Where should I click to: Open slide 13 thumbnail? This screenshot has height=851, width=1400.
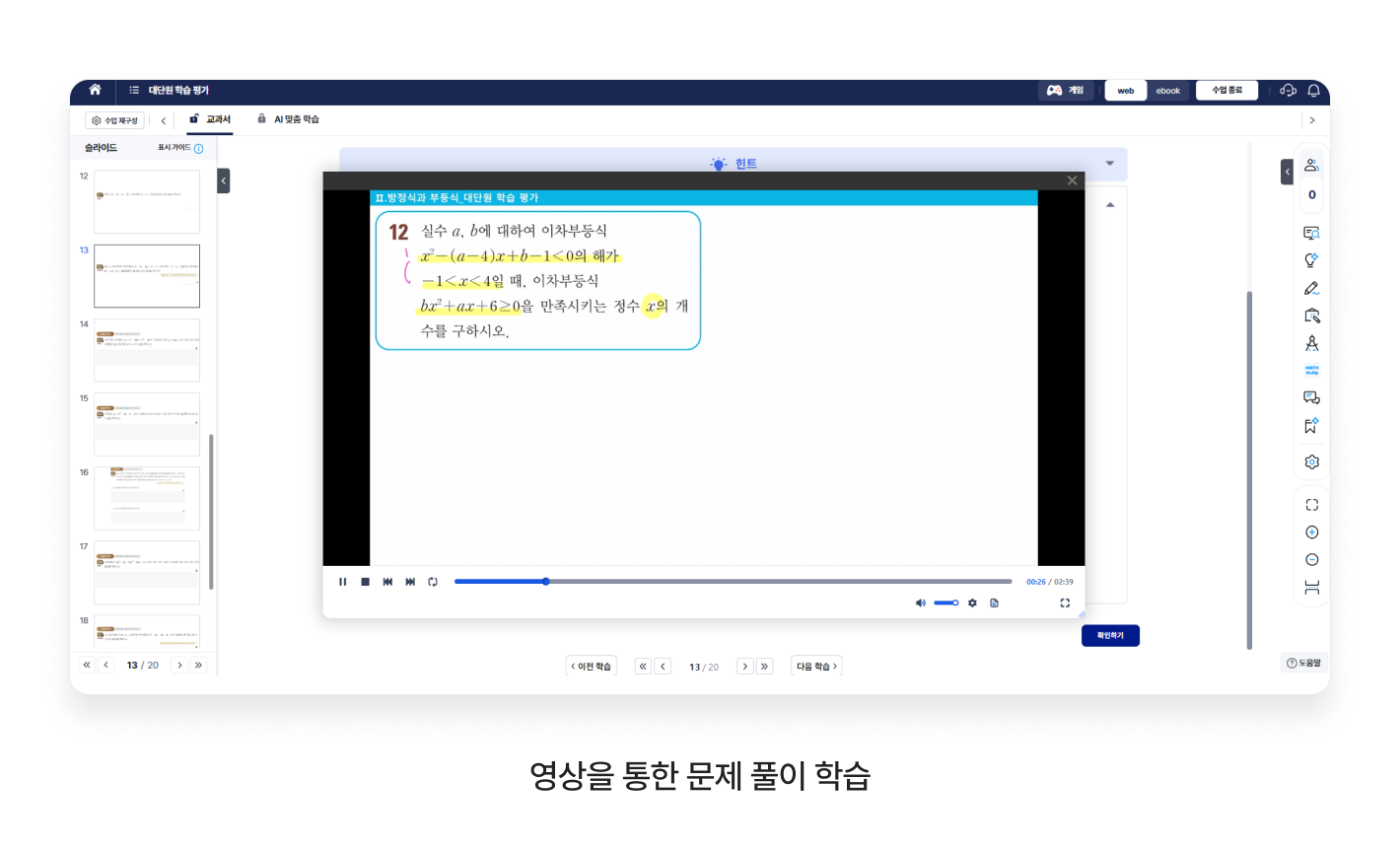pos(147,276)
